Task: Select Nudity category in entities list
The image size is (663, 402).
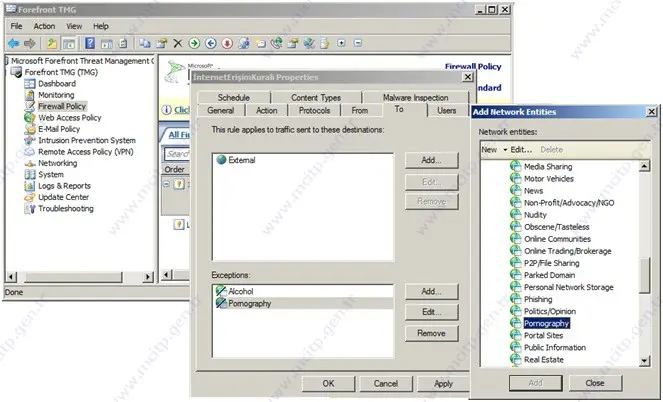Action: point(535,215)
